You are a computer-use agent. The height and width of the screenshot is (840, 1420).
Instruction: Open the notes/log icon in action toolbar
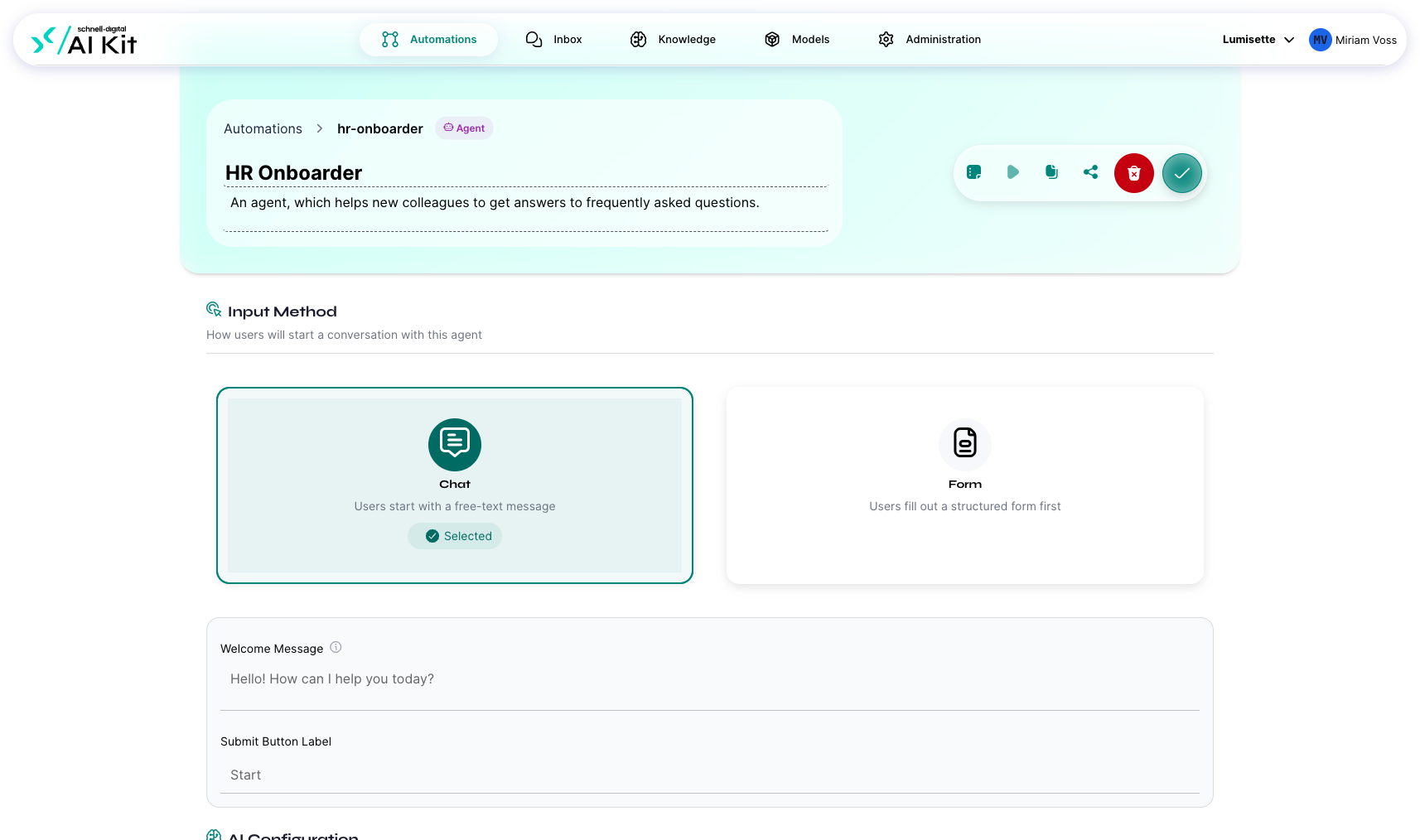click(974, 172)
